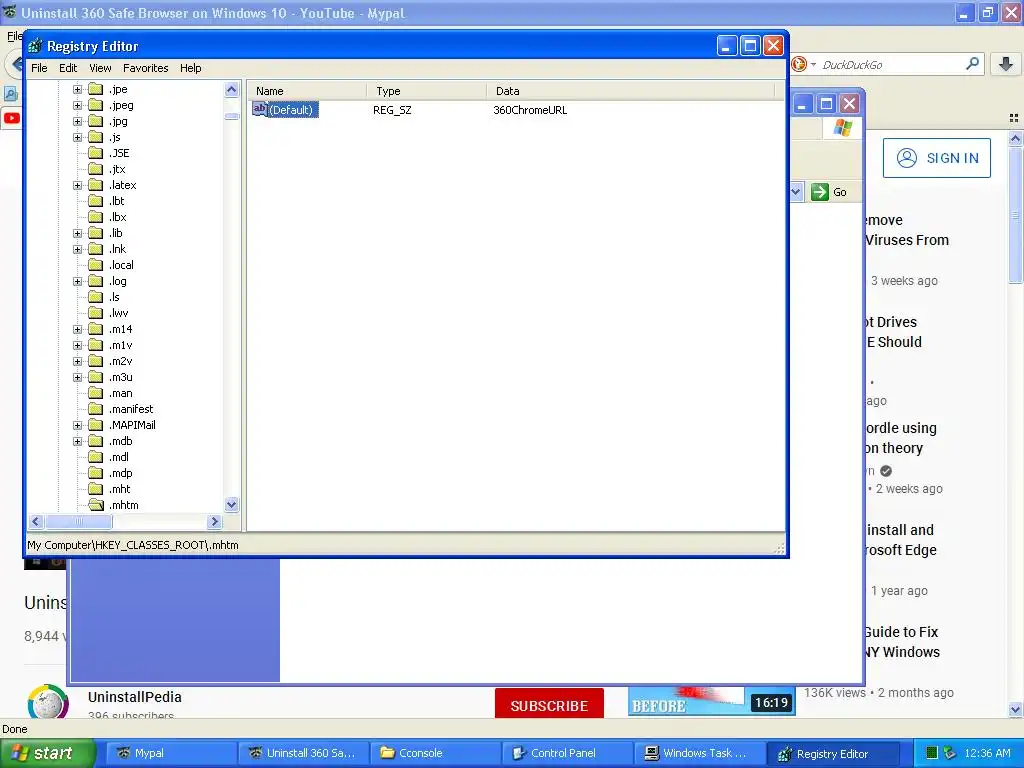1024x768 pixels.
Task: Expand the .jpg registry key
Action: point(77,121)
